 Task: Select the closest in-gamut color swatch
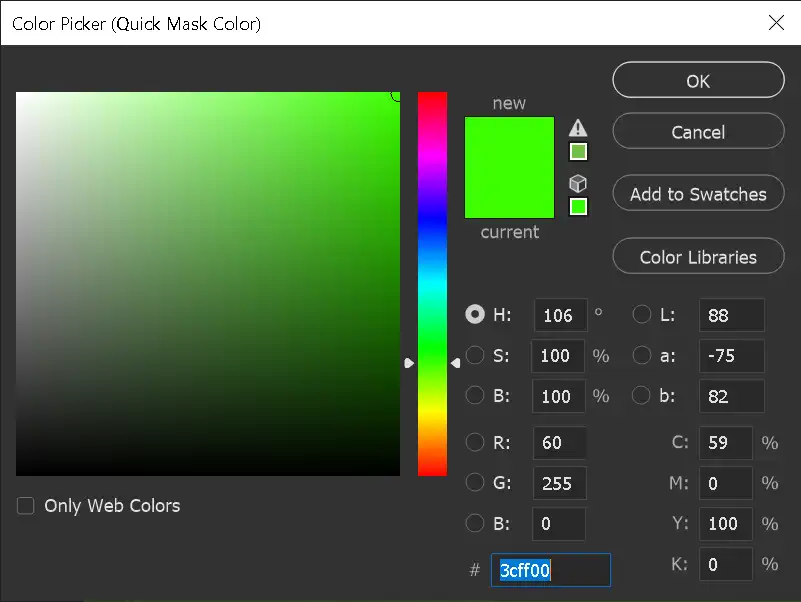pos(578,150)
